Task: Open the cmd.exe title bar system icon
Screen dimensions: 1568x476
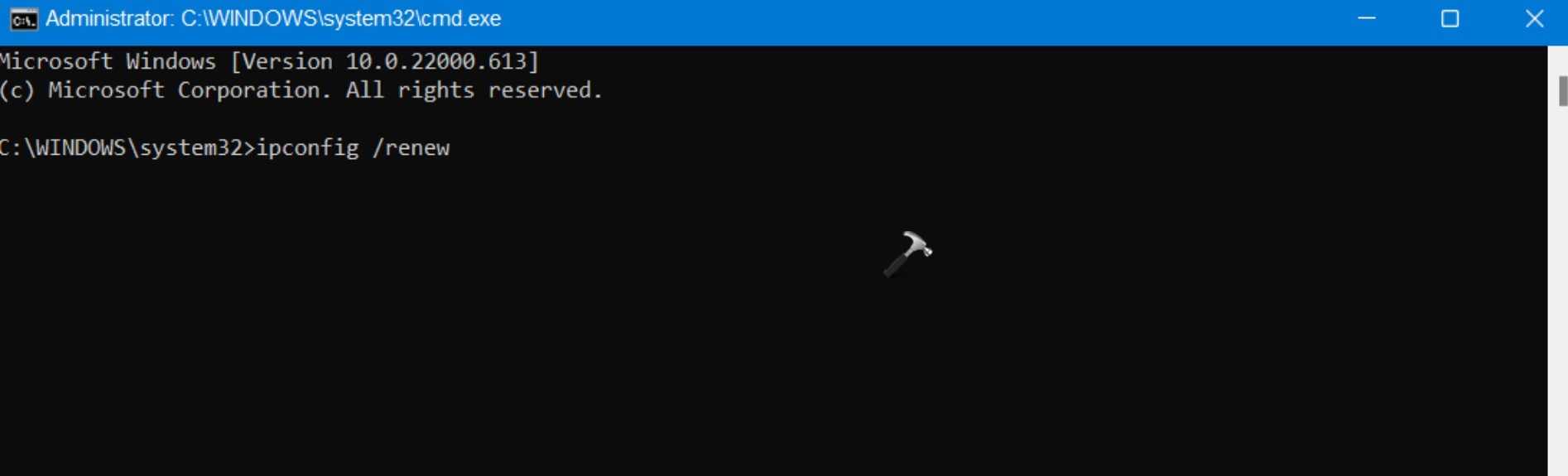Action: (x=23, y=19)
